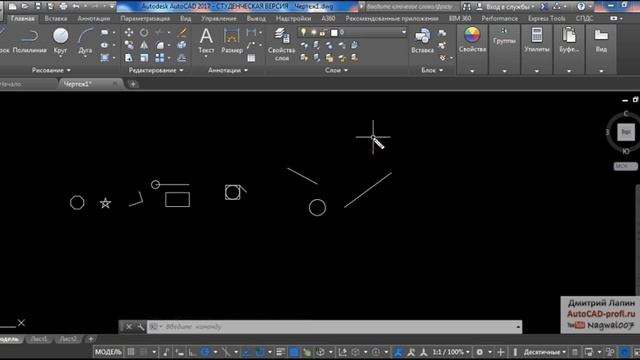Expand the Слои panel
This screenshot has height=360, width=640.
pos(336,70)
